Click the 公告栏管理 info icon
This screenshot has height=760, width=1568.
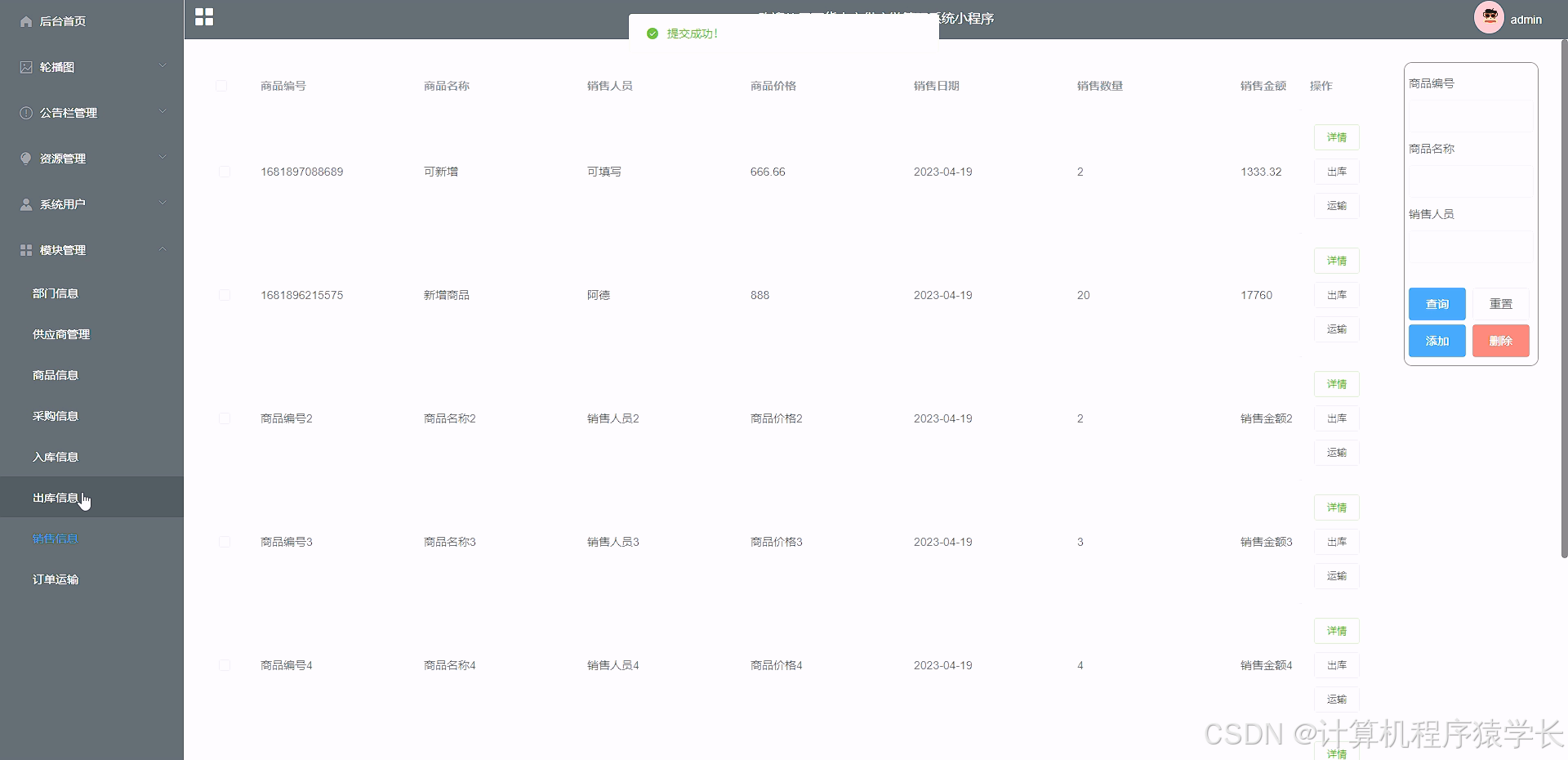pyautogui.click(x=26, y=113)
